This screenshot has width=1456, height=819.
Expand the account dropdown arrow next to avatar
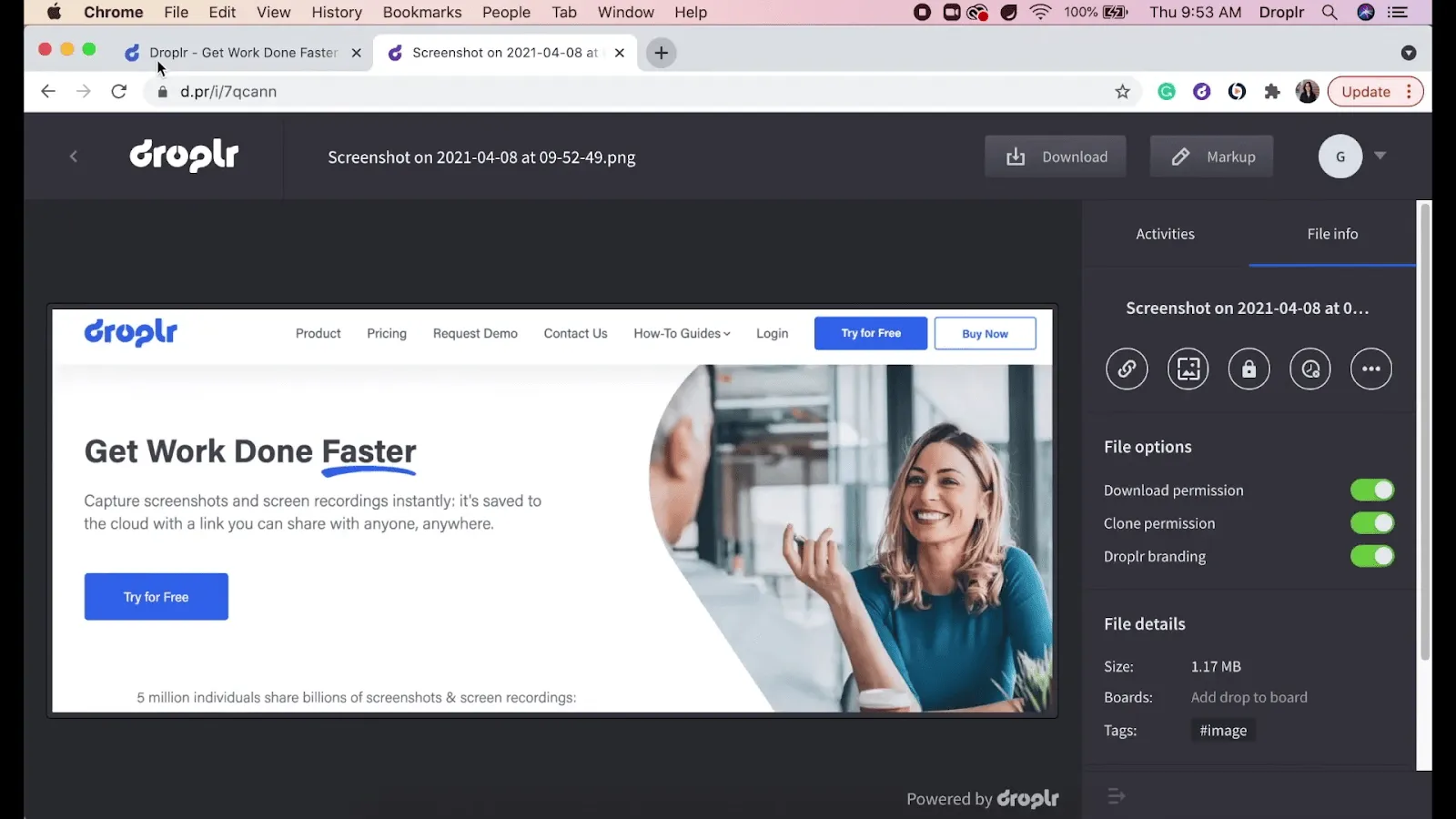[1380, 156]
